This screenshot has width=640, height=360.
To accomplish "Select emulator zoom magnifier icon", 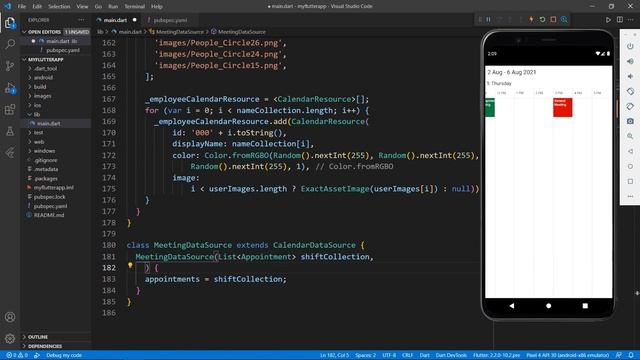I will pyautogui.click(x=630, y=136).
